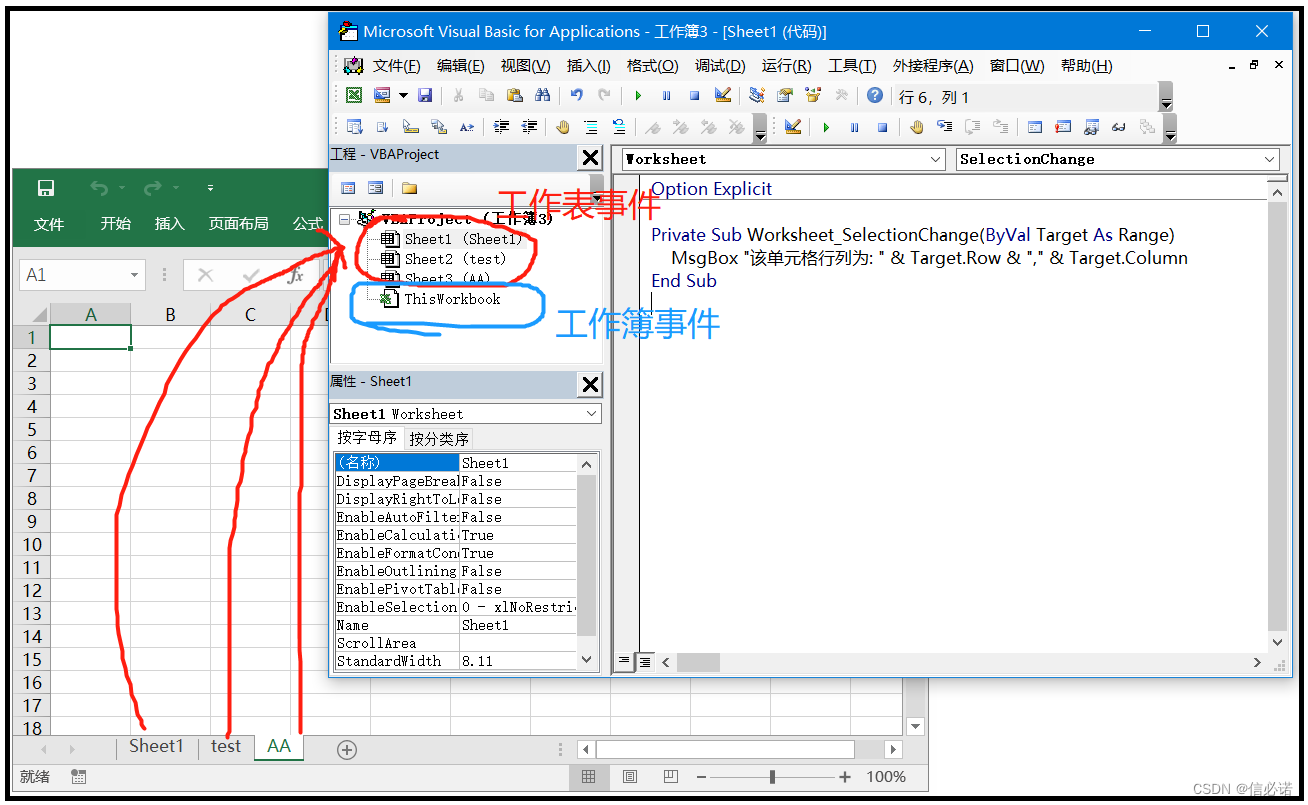The width and height of the screenshot is (1308, 805).
Task: Open Excel Name Box dropdown arrow
Action: point(135,275)
